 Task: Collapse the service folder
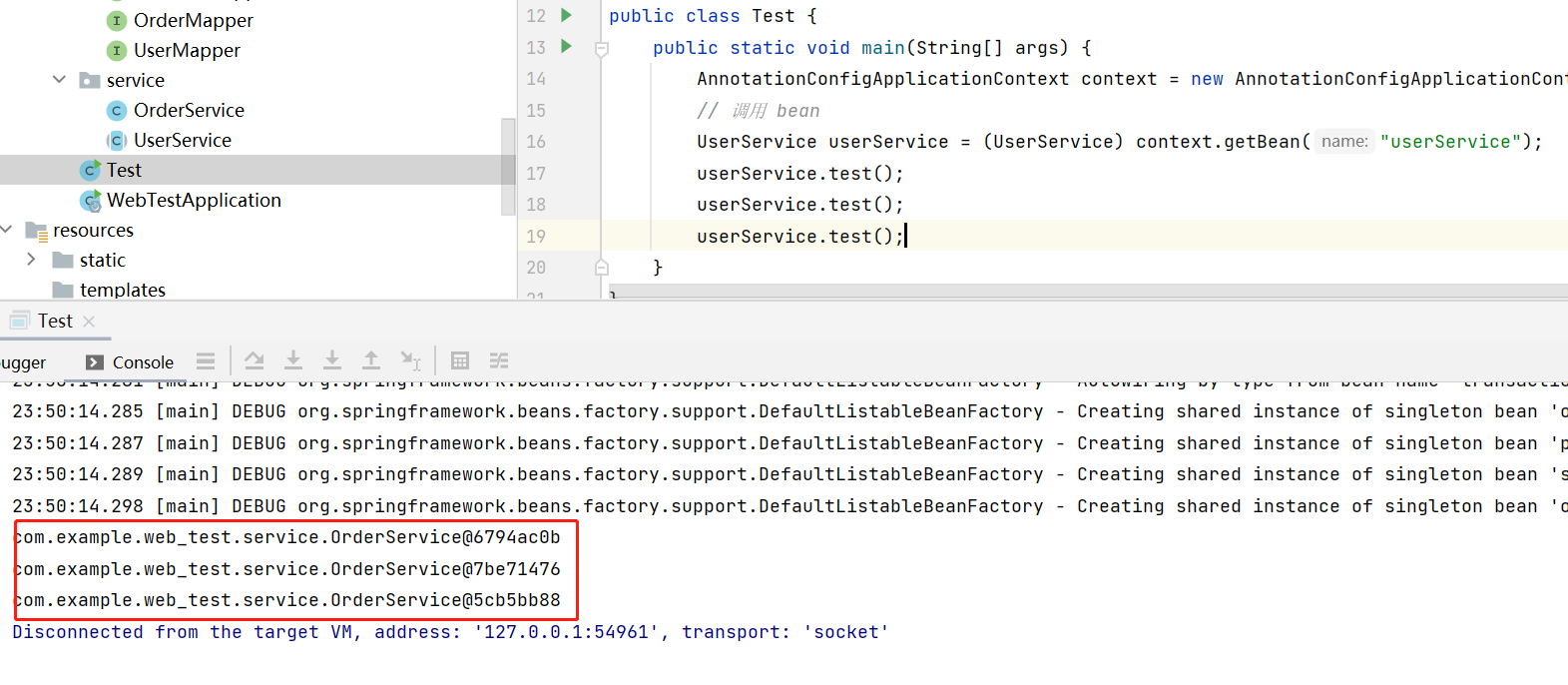tap(59, 80)
